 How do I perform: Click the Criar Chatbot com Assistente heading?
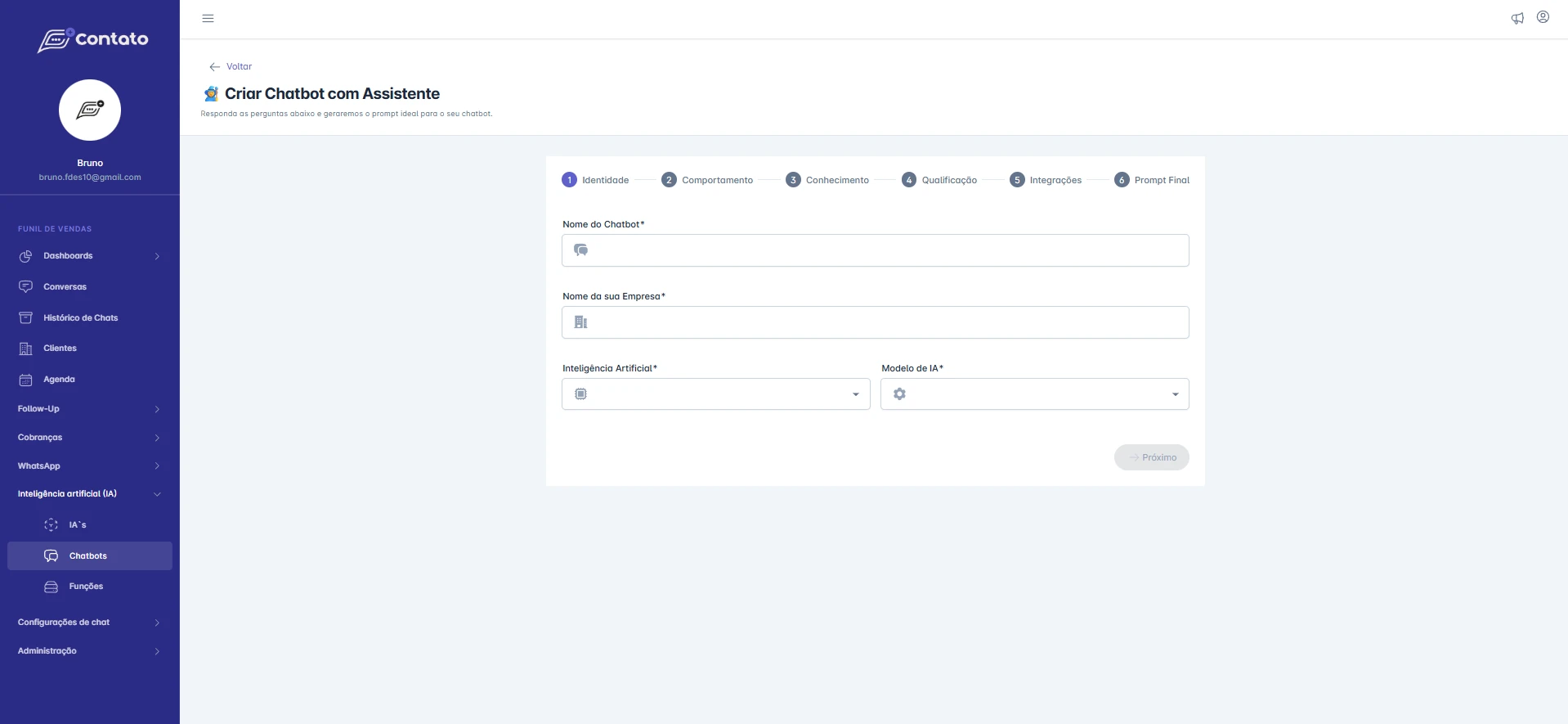point(332,93)
